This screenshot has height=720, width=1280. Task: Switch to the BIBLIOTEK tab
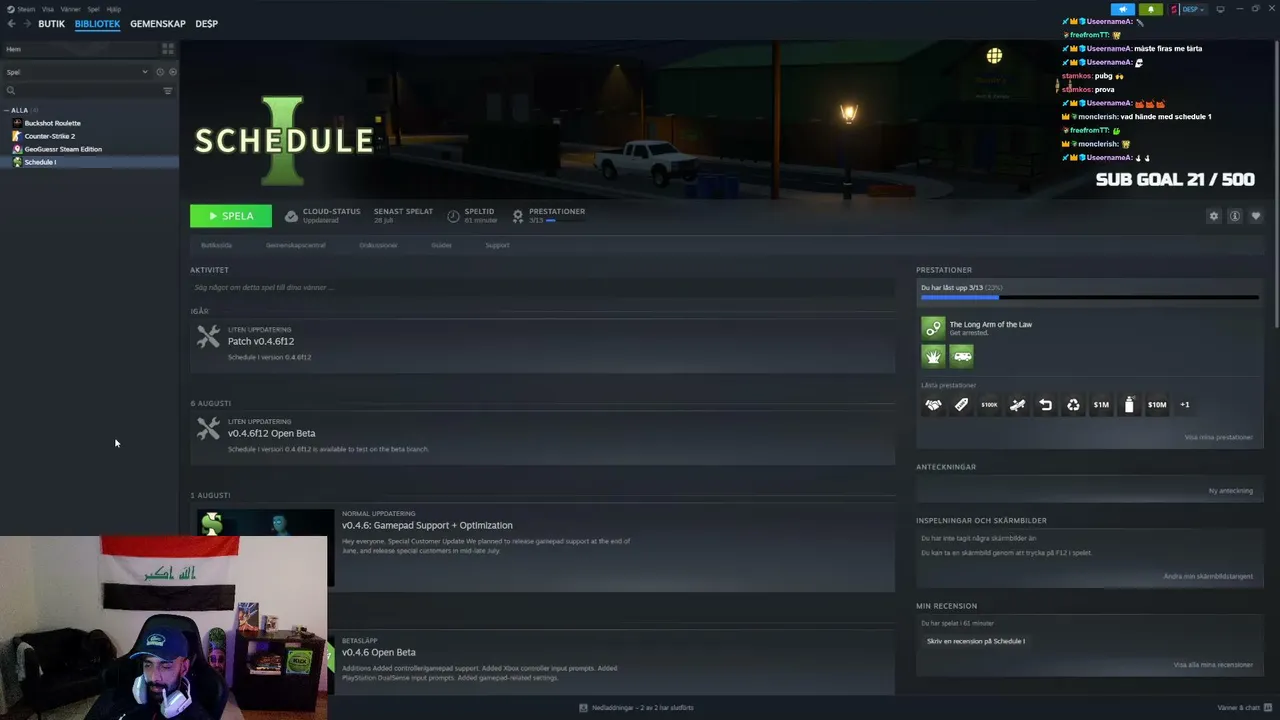[x=97, y=24]
